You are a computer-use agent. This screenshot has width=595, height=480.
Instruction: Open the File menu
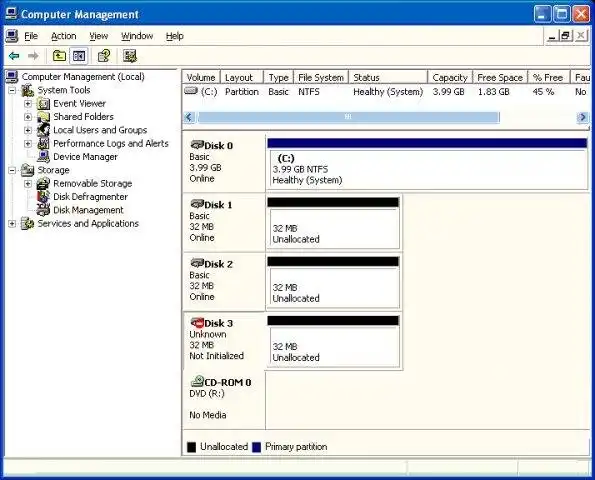pos(31,36)
